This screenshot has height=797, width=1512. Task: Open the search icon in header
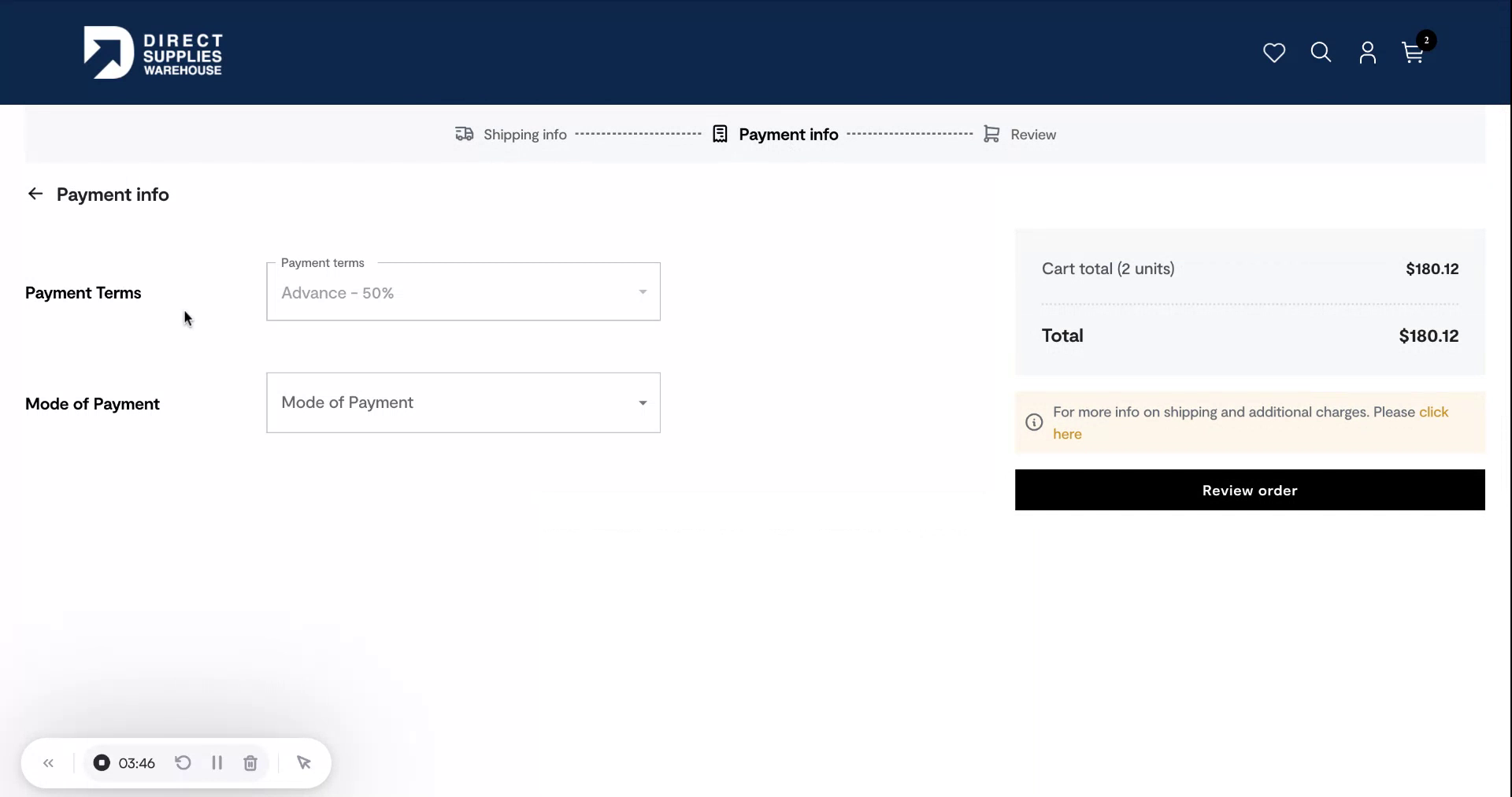pos(1321,53)
